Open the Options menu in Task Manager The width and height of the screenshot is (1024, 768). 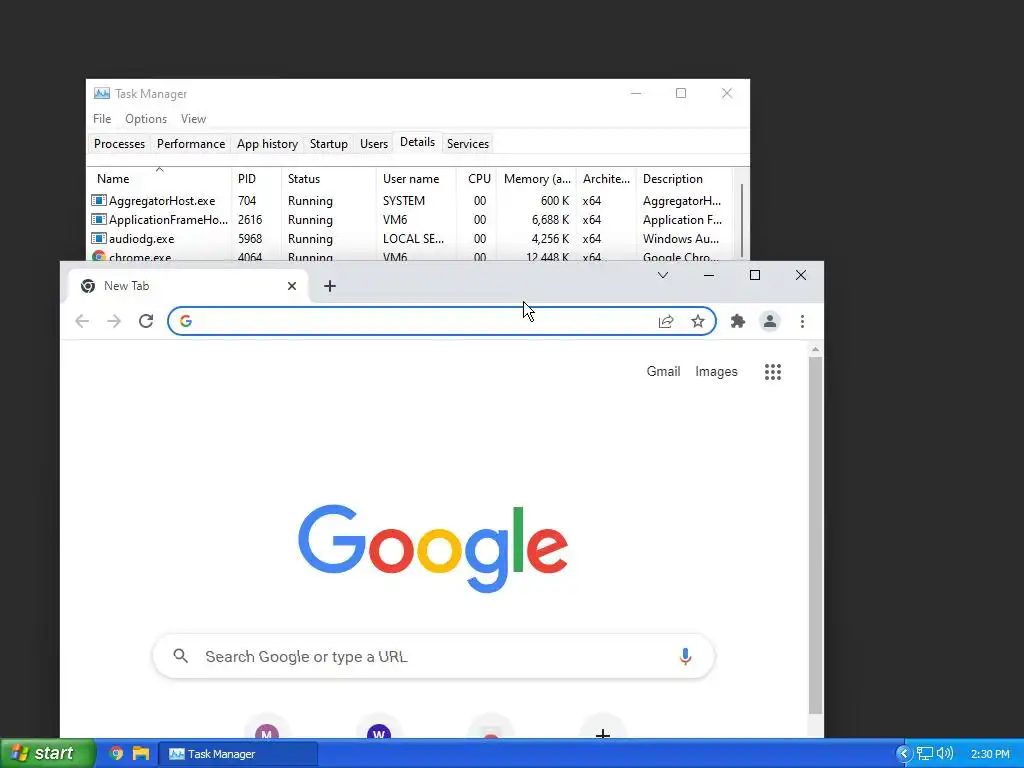click(146, 119)
